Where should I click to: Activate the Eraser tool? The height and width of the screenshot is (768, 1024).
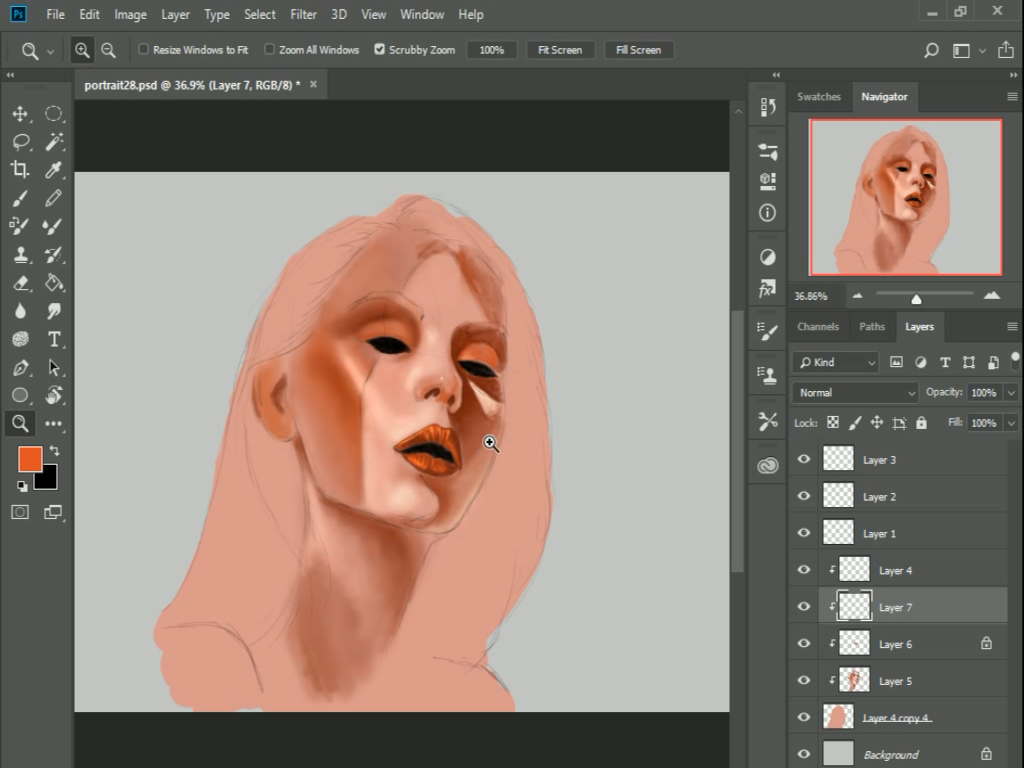click(20, 283)
